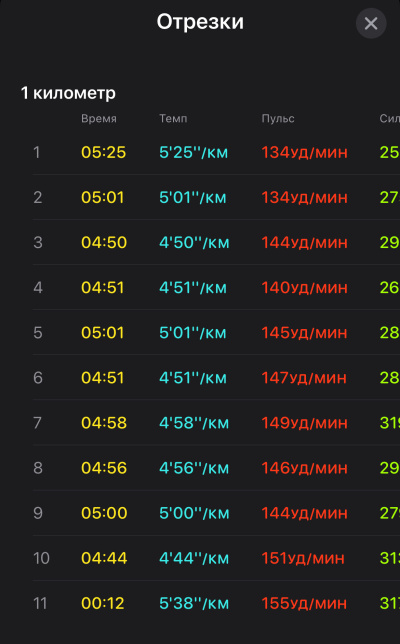Select split 7 pace 4'58''/км

pyautogui.click(x=194, y=423)
